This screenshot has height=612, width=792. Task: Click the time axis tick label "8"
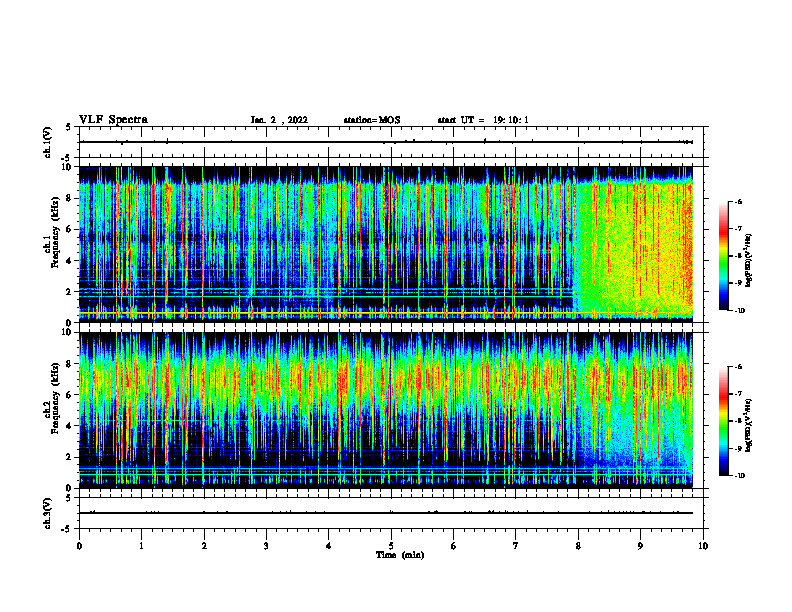coord(578,546)
